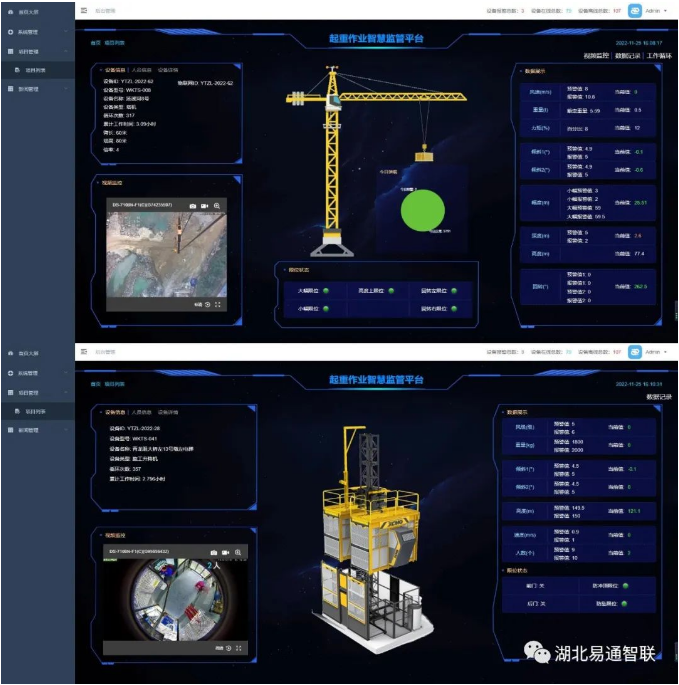Start recording with top video camcorder icon
Image resolution: width=679 pixels, height=685 pixels.
click(205, 205)
